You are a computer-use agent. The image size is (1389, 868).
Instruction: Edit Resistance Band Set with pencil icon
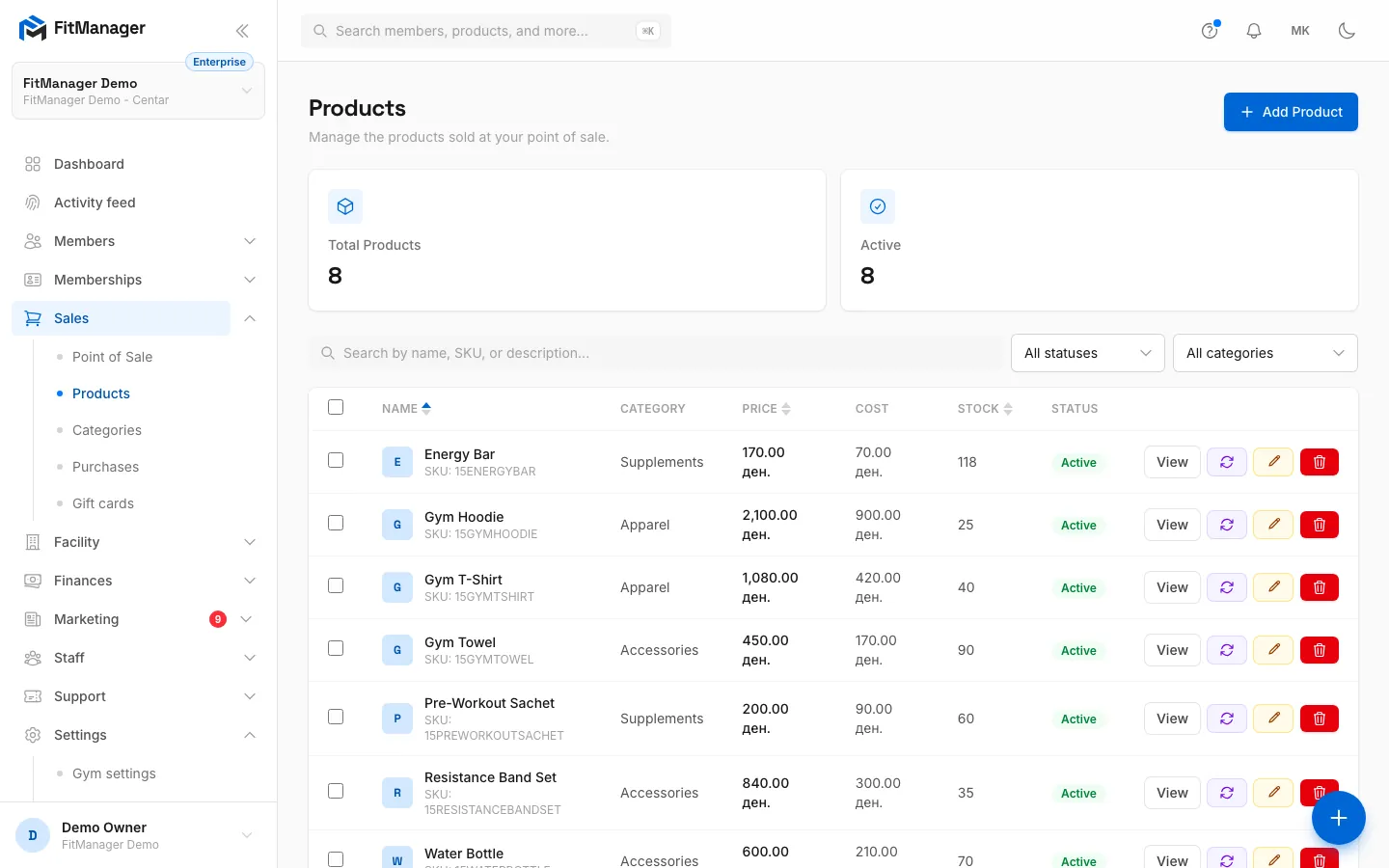pyautogui.click(x=1273, y=793)
